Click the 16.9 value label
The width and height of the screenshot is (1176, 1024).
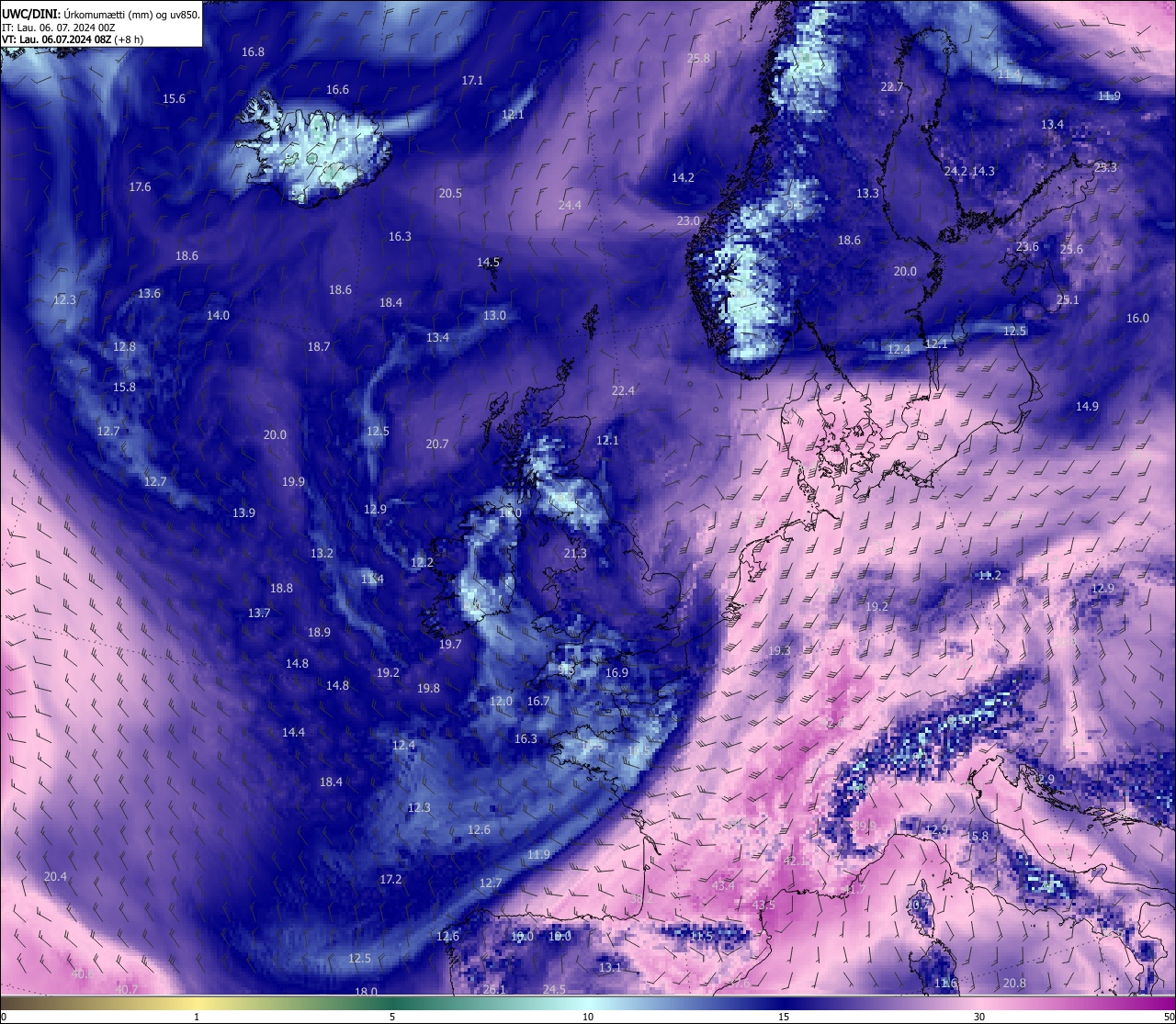click(616, 673)
